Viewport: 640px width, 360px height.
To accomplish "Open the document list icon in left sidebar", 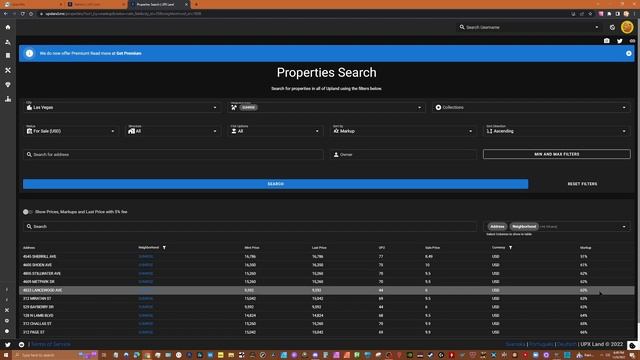I will point(8,56).
